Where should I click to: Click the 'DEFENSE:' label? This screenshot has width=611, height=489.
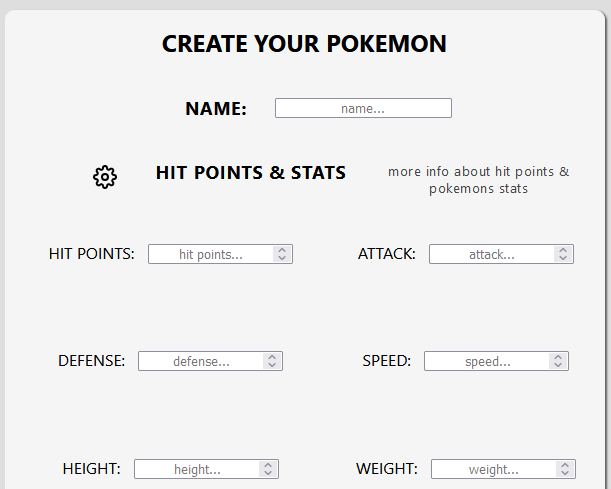92,361
